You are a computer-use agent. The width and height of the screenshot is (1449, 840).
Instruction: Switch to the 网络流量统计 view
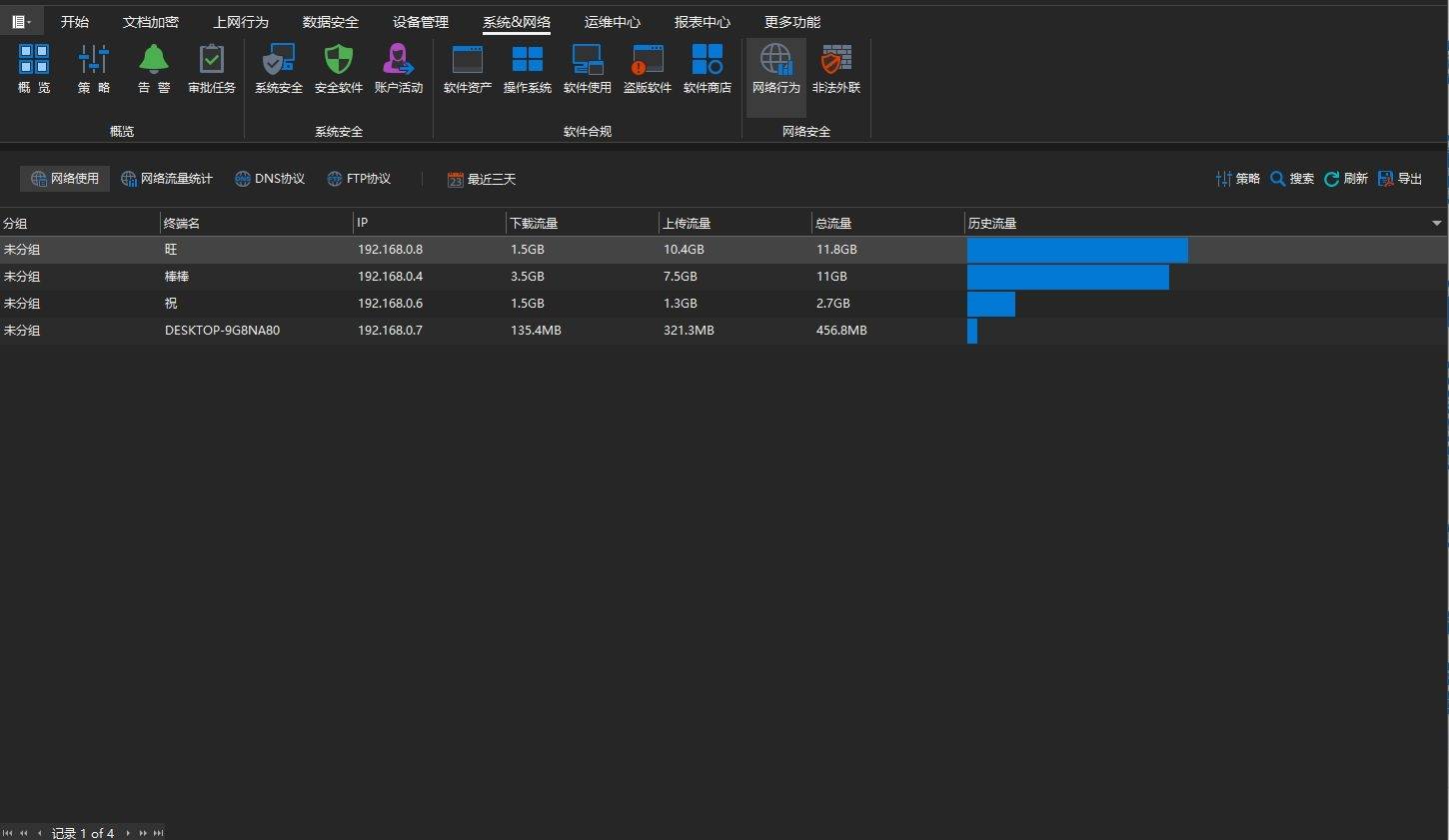click(167, 179)
